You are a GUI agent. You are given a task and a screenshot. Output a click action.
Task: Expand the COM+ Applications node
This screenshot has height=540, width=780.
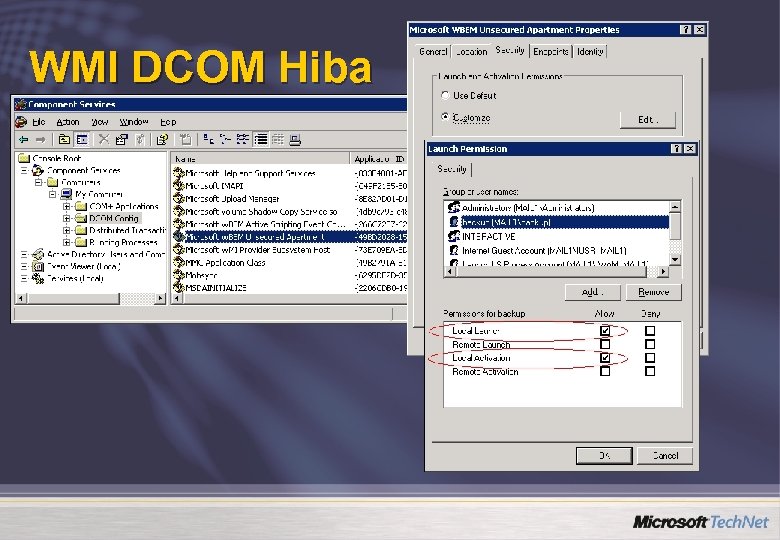67,206
